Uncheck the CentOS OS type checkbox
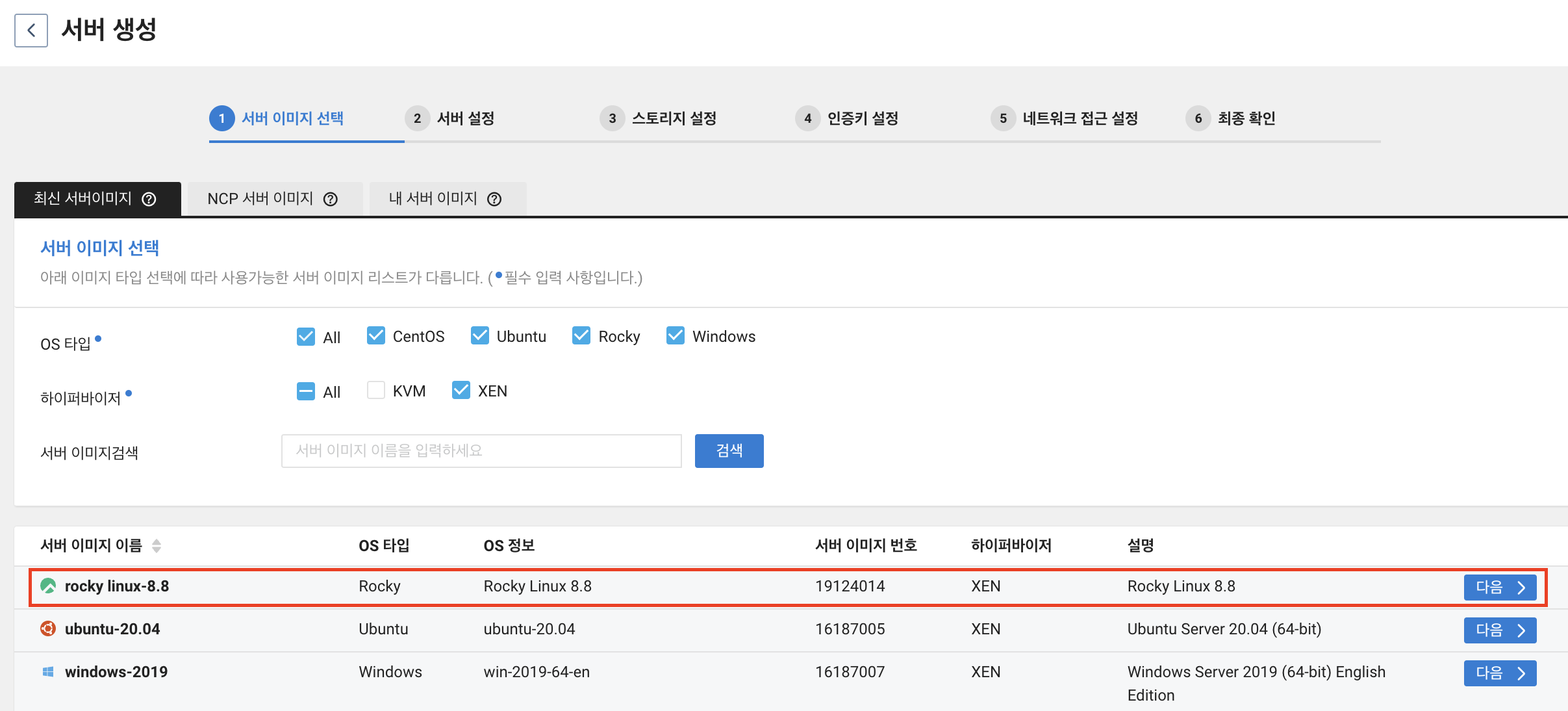The width and height of the screenshot is (1568, 711). [x=376, y=335]
